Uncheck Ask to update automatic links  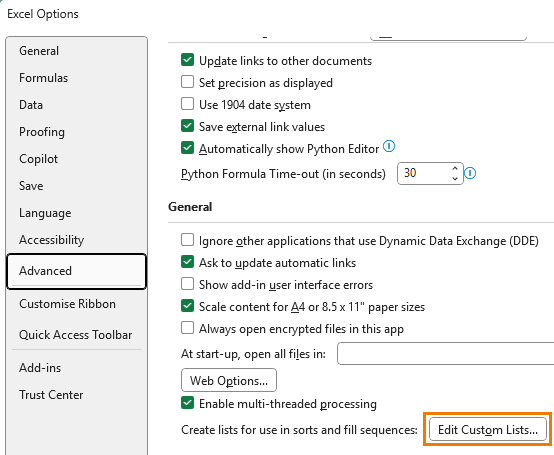coord(187,262)
